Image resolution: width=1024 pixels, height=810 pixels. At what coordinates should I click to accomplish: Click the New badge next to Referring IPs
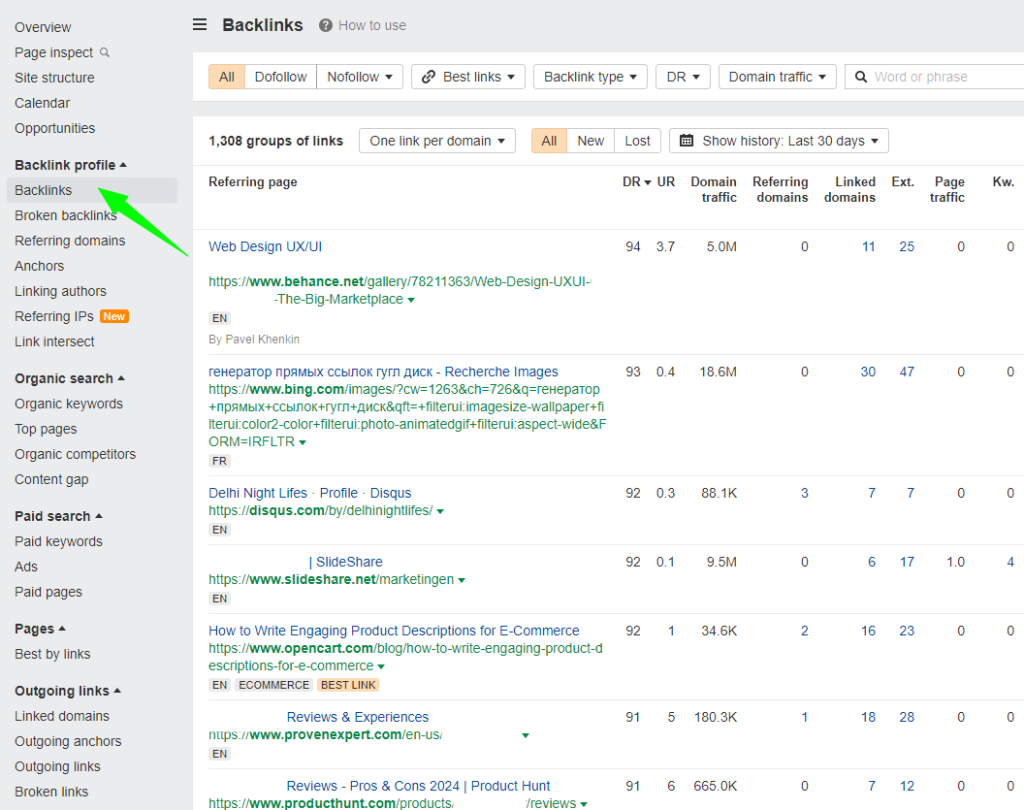click(114, 317)
